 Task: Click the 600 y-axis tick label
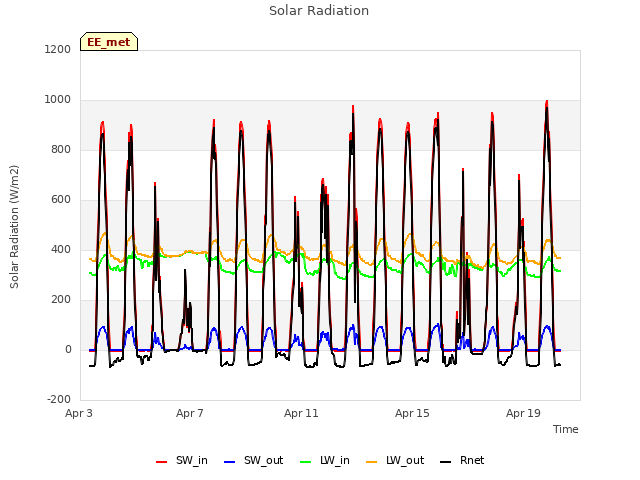tap(61, 200)
